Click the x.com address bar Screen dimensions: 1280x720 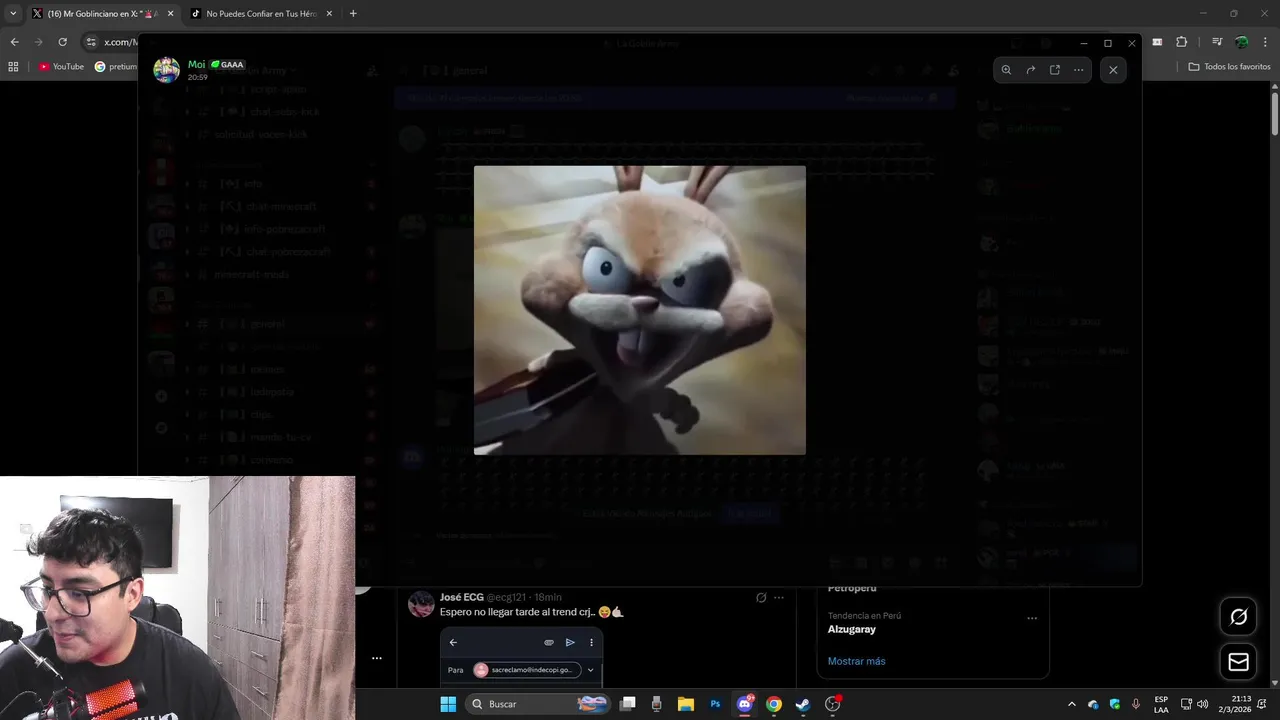click(120, 42)
